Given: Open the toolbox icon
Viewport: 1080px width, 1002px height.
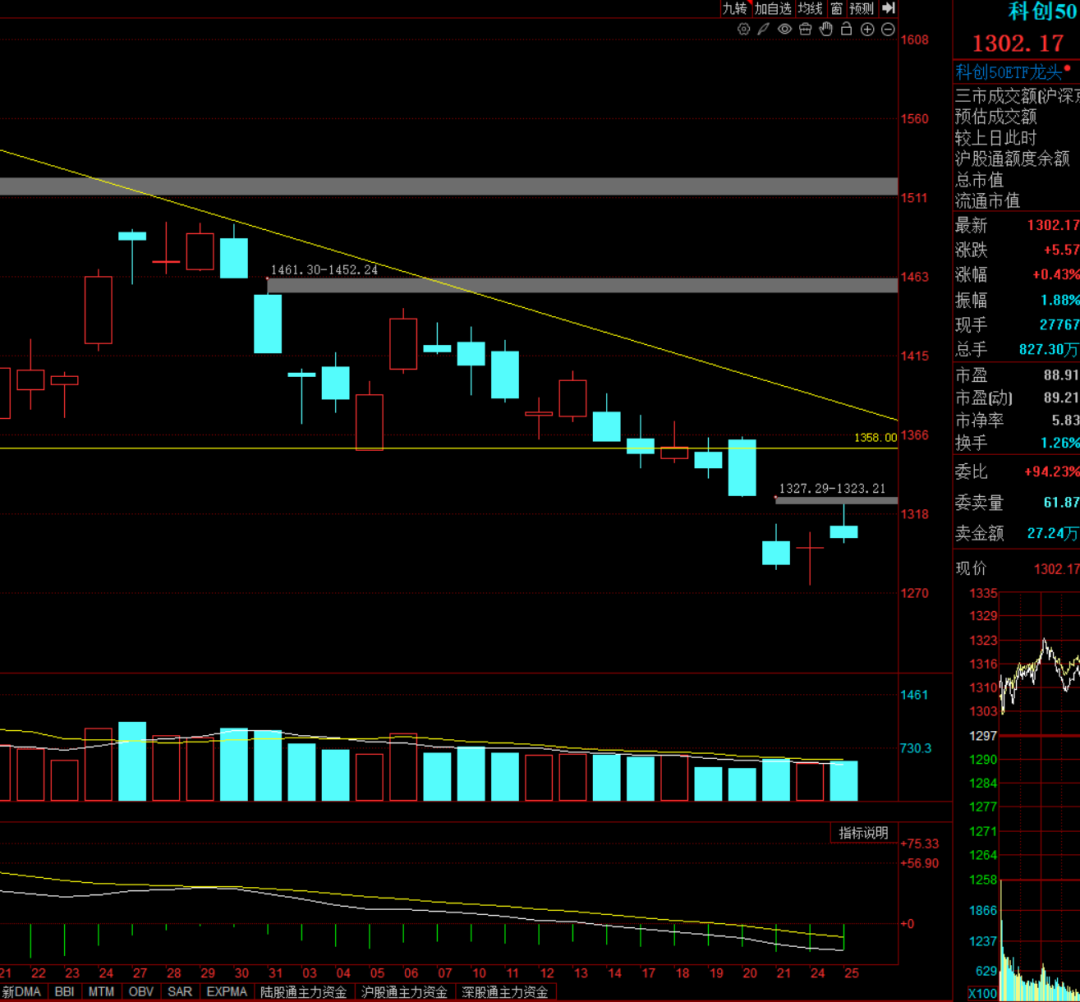Looking at the screenshot, I should pos(806,29).
